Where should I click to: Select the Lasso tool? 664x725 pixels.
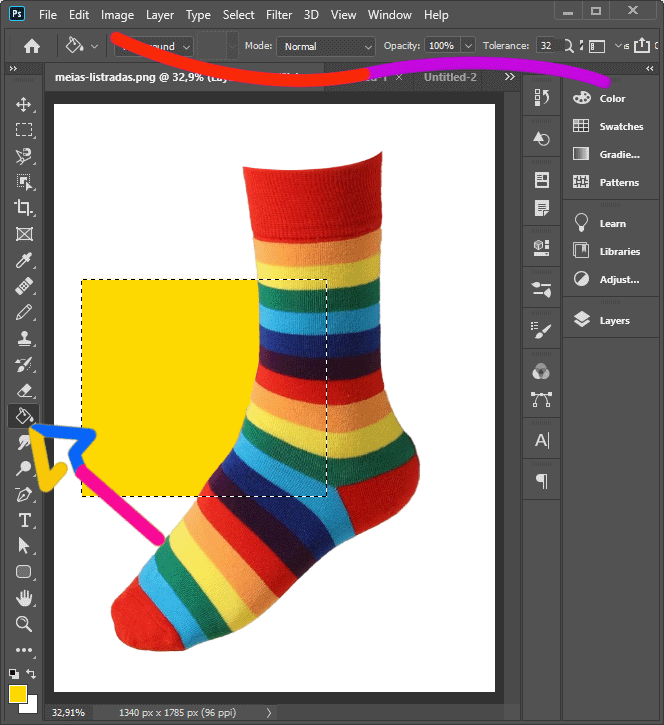(24, 156)
